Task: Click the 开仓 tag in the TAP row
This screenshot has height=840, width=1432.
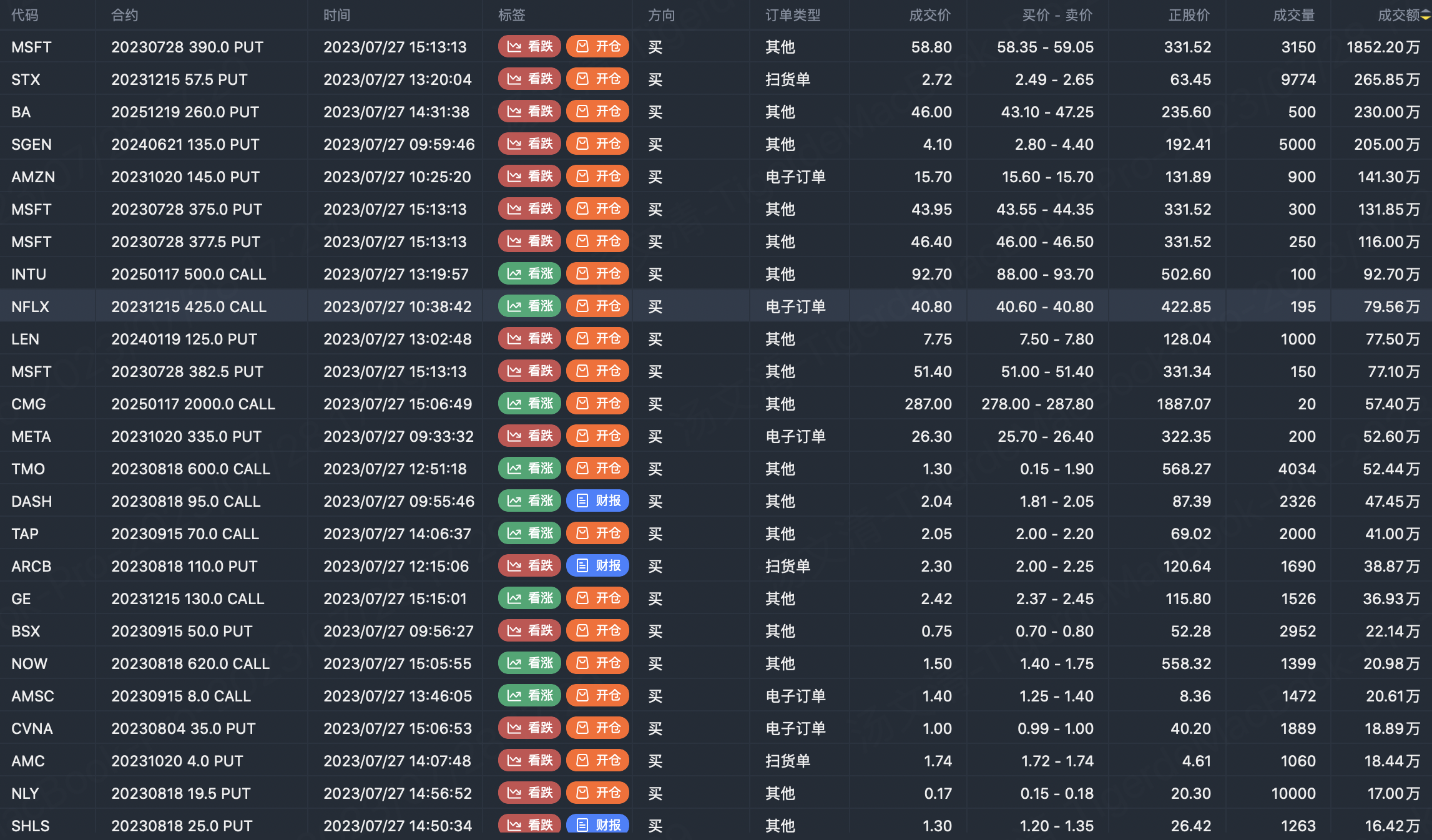Action: click(x=597, y=534)
